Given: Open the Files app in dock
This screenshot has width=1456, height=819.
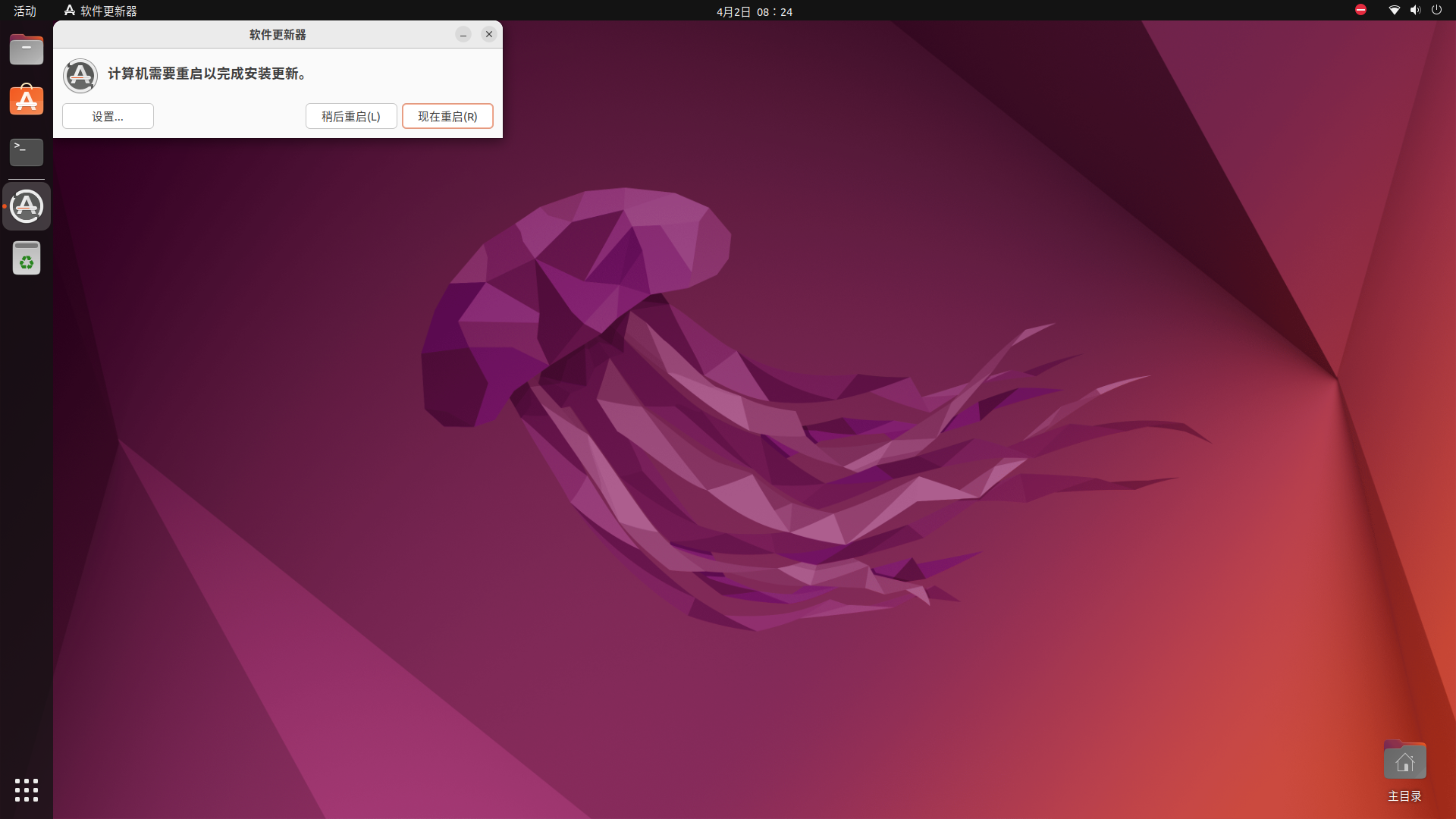Looking at the screenshot, I should click(27, 50).
